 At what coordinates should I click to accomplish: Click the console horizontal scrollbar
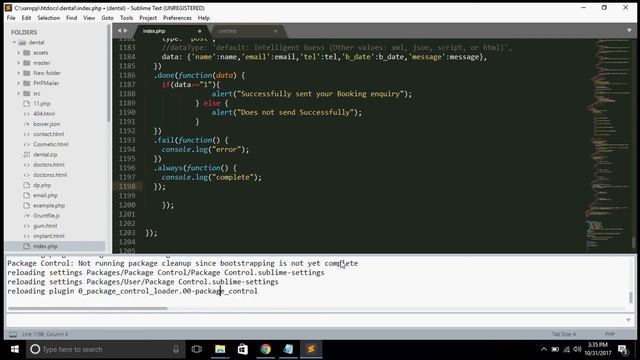click(87, 308)
